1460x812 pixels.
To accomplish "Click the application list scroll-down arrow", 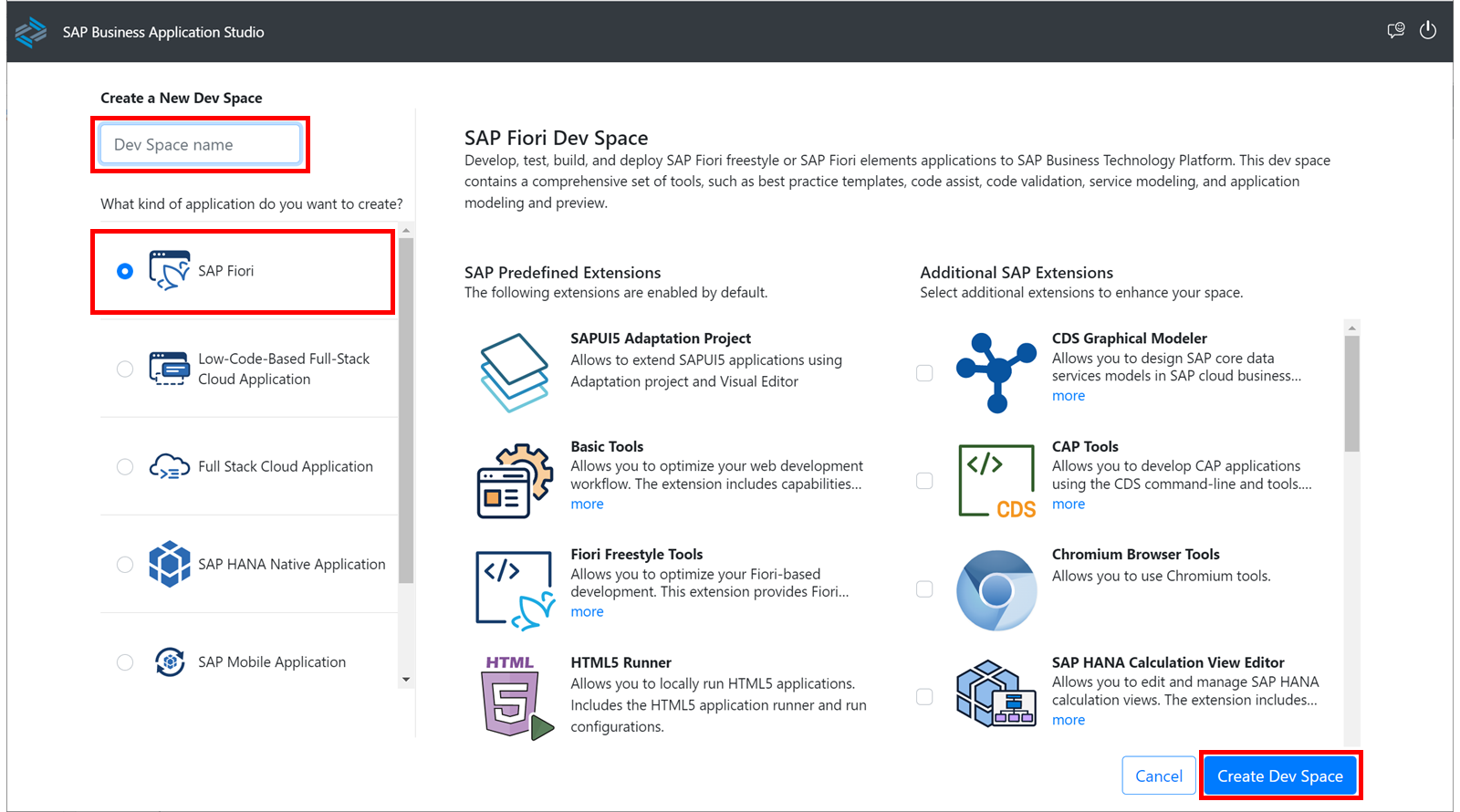I will tap(406, 680).
